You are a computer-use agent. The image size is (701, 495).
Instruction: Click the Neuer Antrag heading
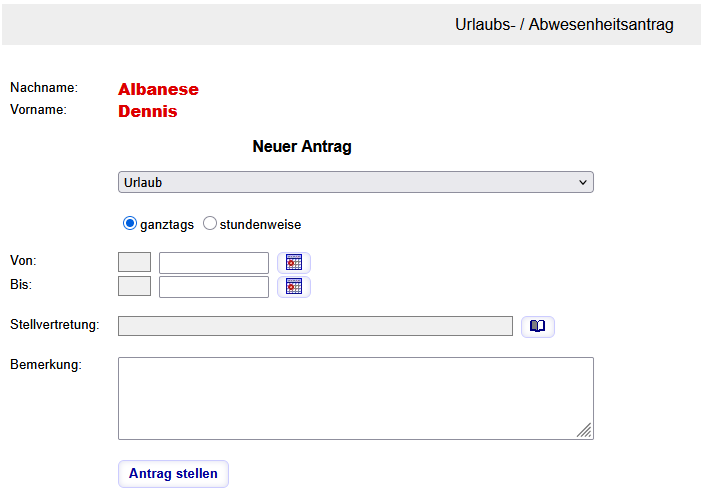click(302, 147)
